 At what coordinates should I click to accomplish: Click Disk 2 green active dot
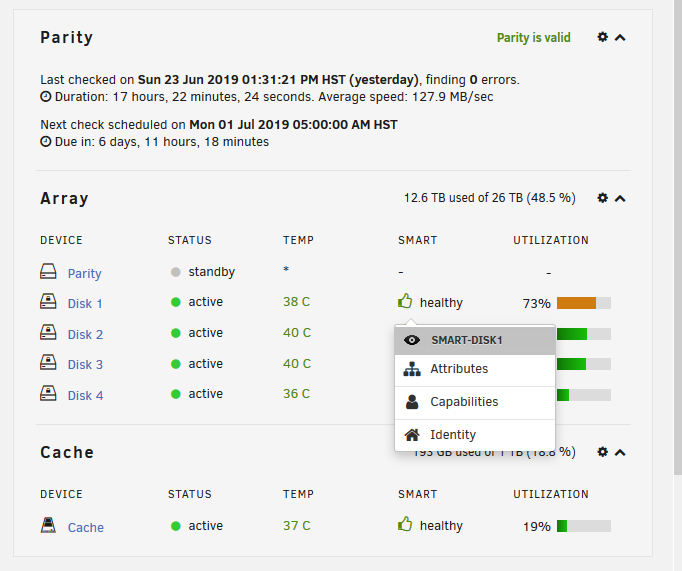176,333
